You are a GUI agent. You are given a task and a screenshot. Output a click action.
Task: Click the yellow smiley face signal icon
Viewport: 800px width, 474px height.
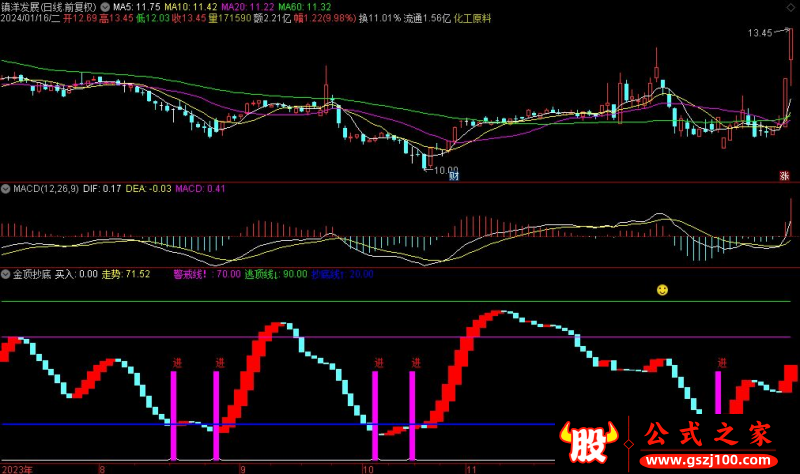click(x=662, y=290)
